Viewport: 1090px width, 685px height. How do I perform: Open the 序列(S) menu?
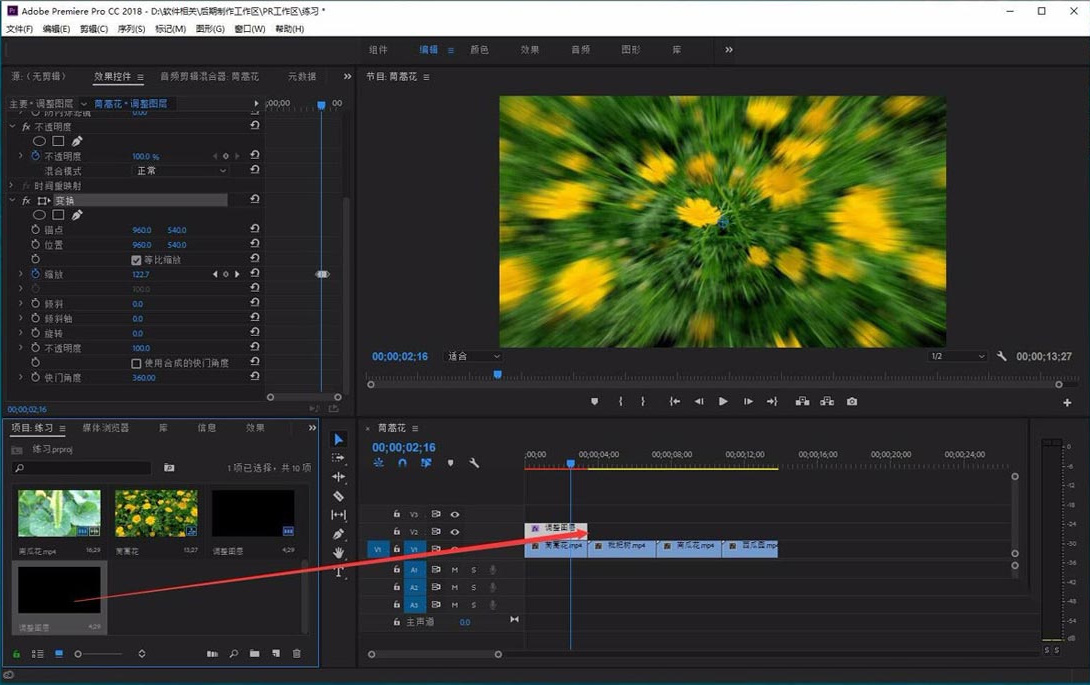(x=131, y=29)
